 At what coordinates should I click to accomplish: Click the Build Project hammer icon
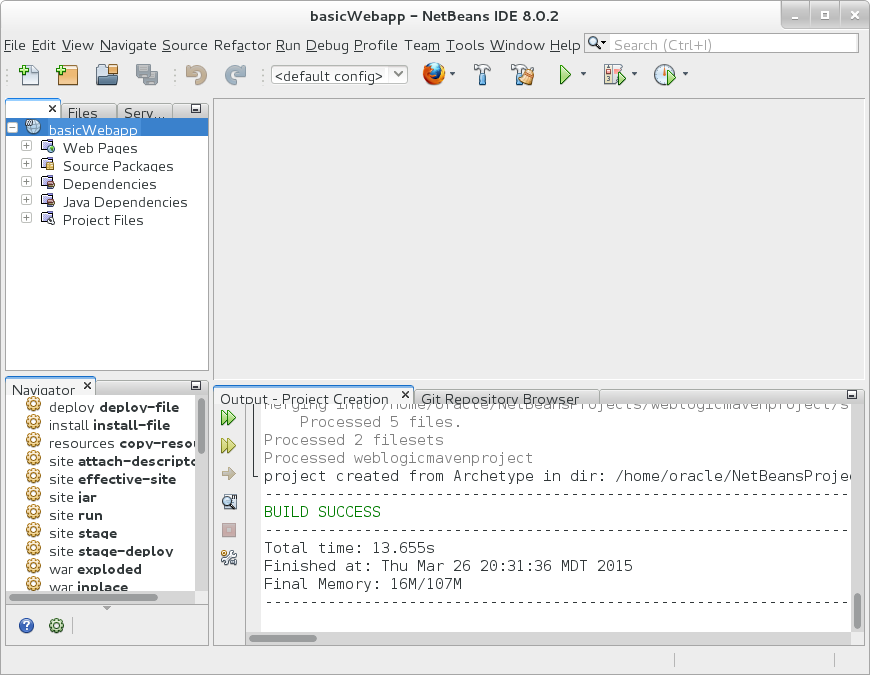pyautogui.click(x=482, y=75)
